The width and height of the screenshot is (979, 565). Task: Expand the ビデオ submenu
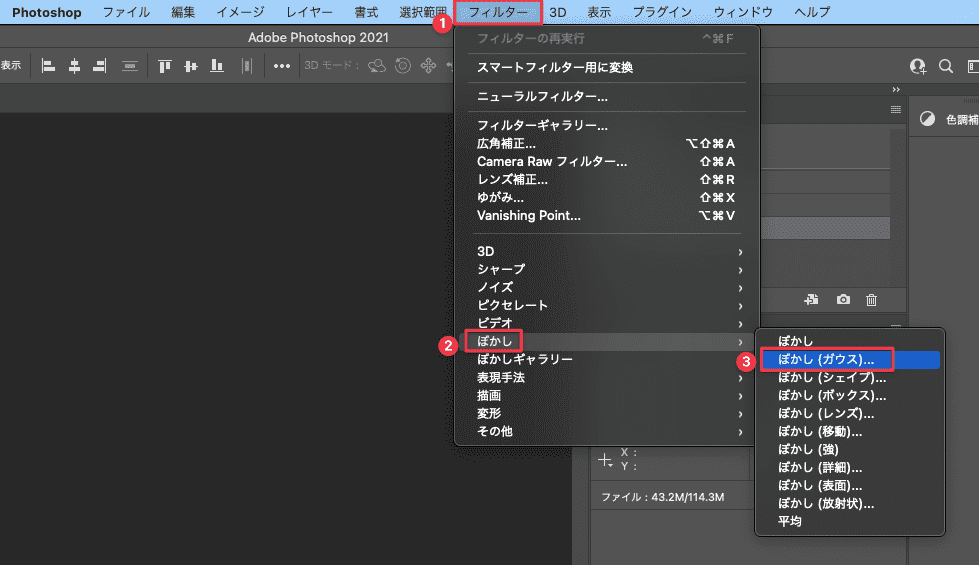pos(607,323)
